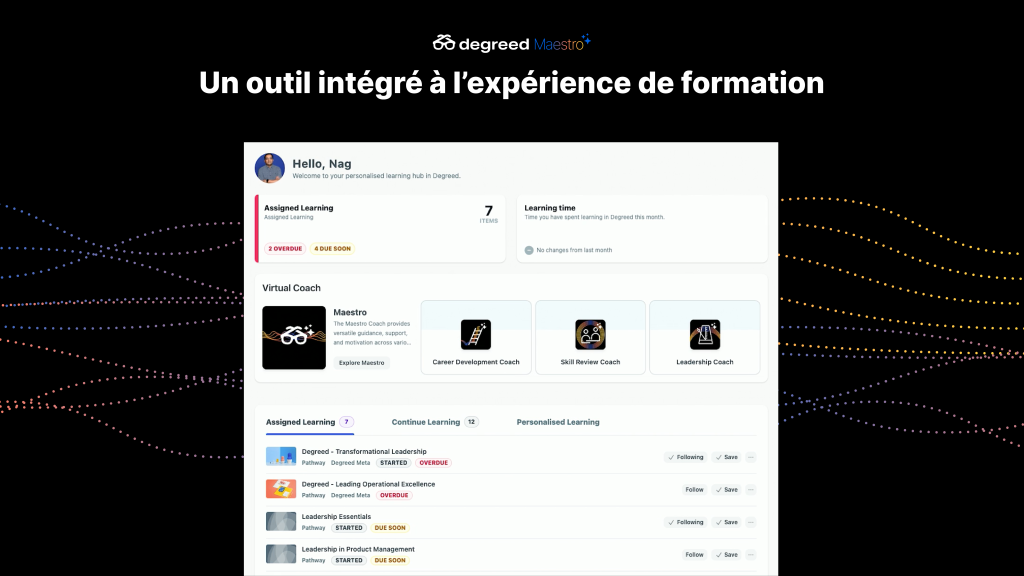Open Leadership Essentials title link

336,517
